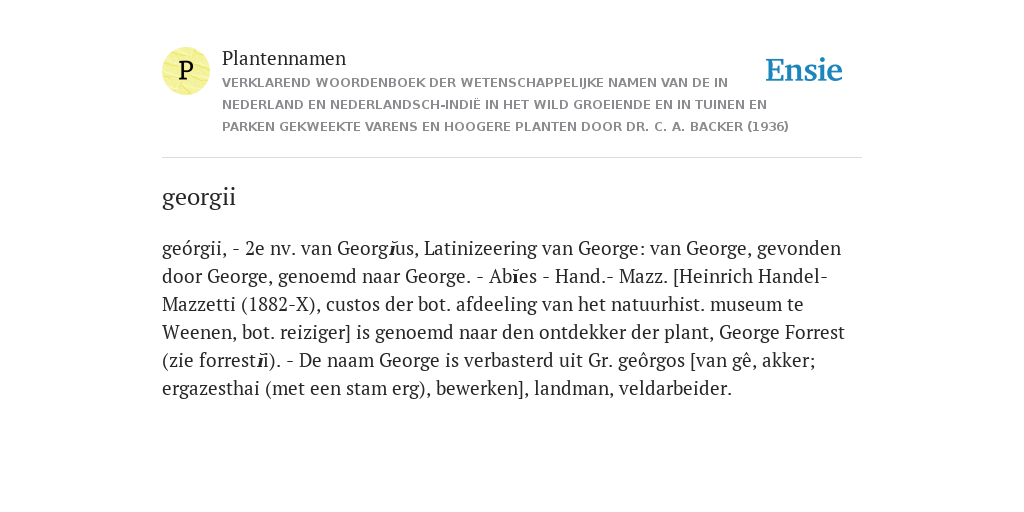Click the name George Forrest

(x=782, y=333)
